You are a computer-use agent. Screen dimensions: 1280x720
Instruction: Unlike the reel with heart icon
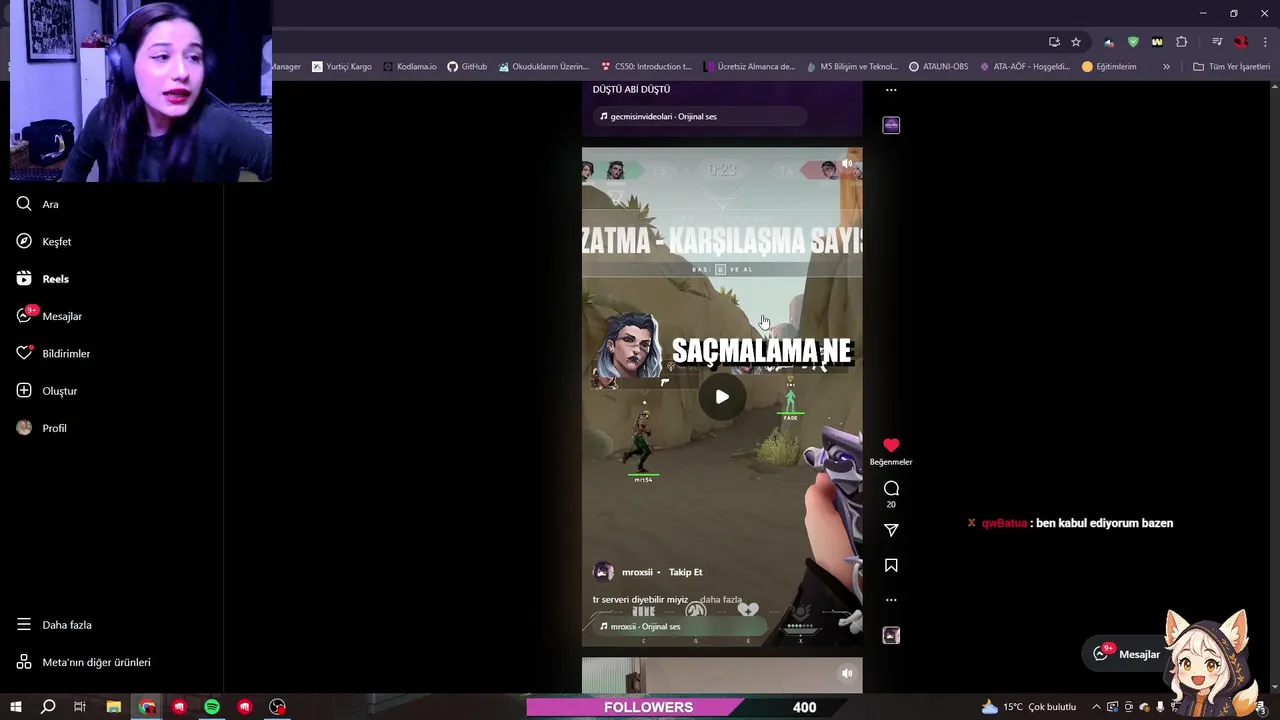pyautogui.click(x=891, y=445)
